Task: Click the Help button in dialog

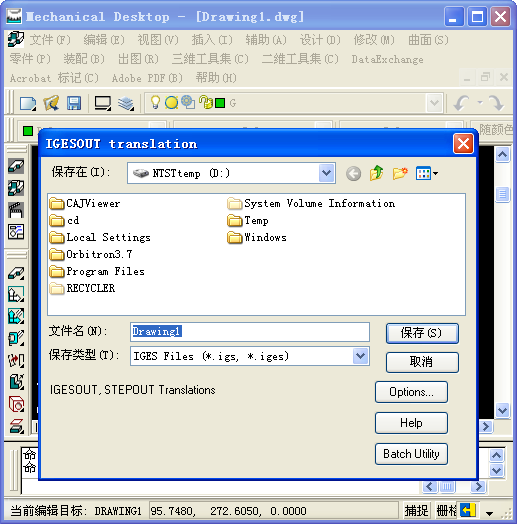Action: click(411, 423)
